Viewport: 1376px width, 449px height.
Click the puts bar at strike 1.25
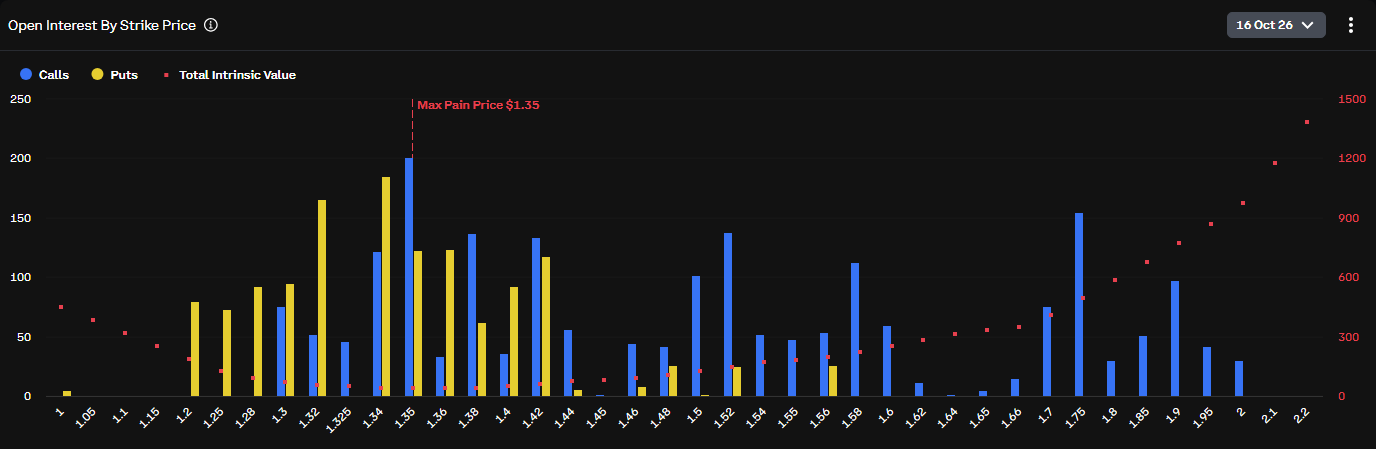click(227, 353)
